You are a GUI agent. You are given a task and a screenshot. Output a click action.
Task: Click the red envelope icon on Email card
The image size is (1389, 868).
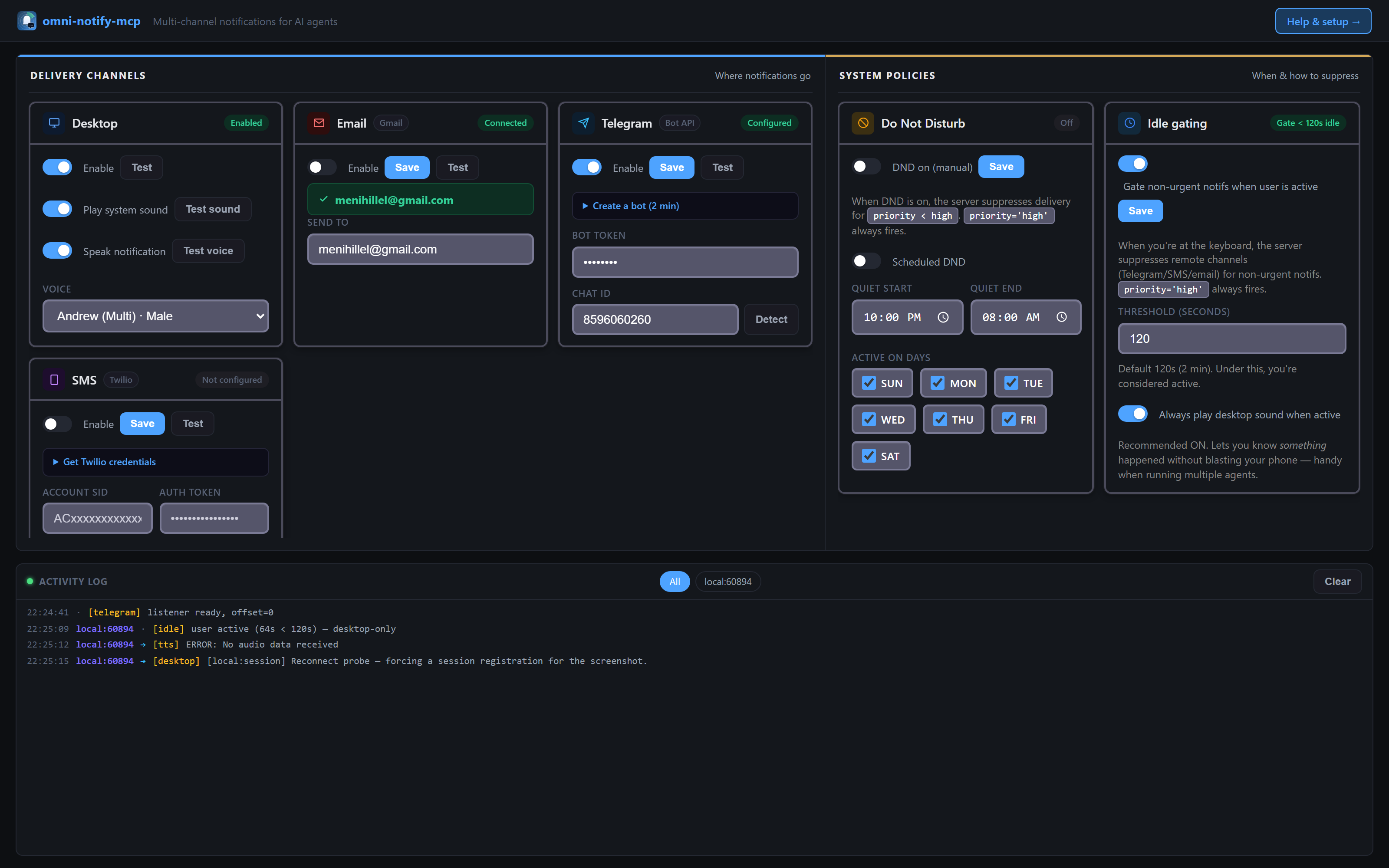(x=319, y=122)
